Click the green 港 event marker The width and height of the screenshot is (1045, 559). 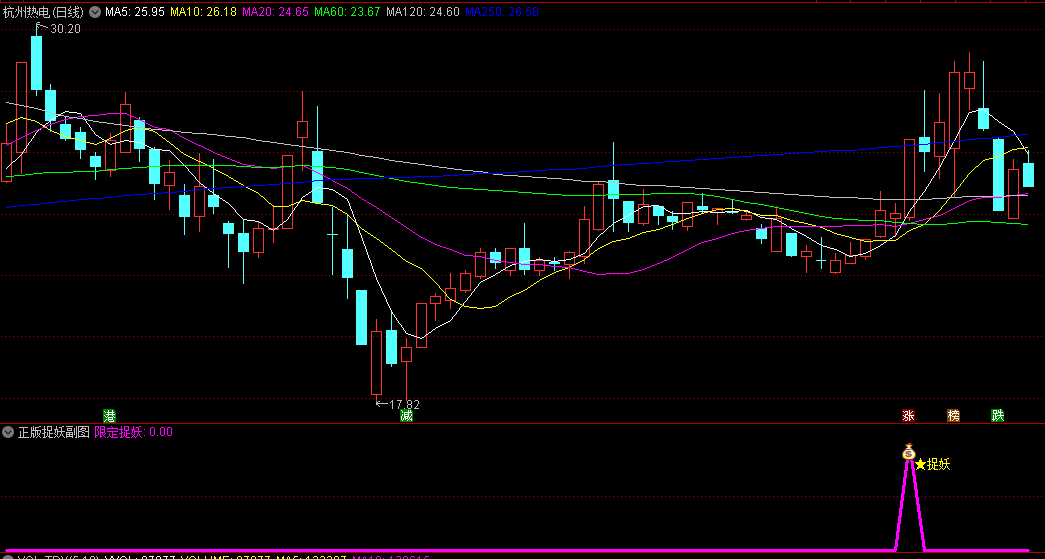[x=109, y=416]
